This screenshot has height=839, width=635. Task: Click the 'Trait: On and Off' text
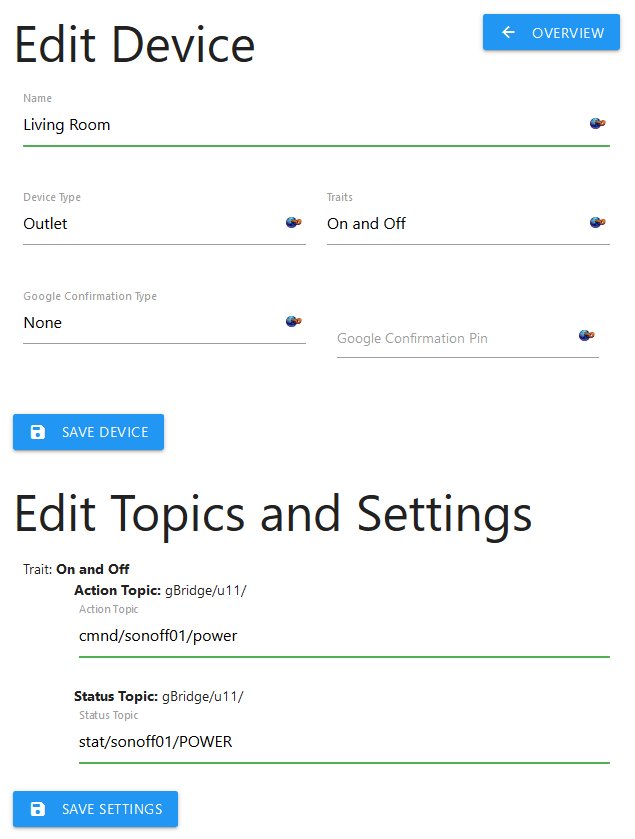click(x=76, y=569)
